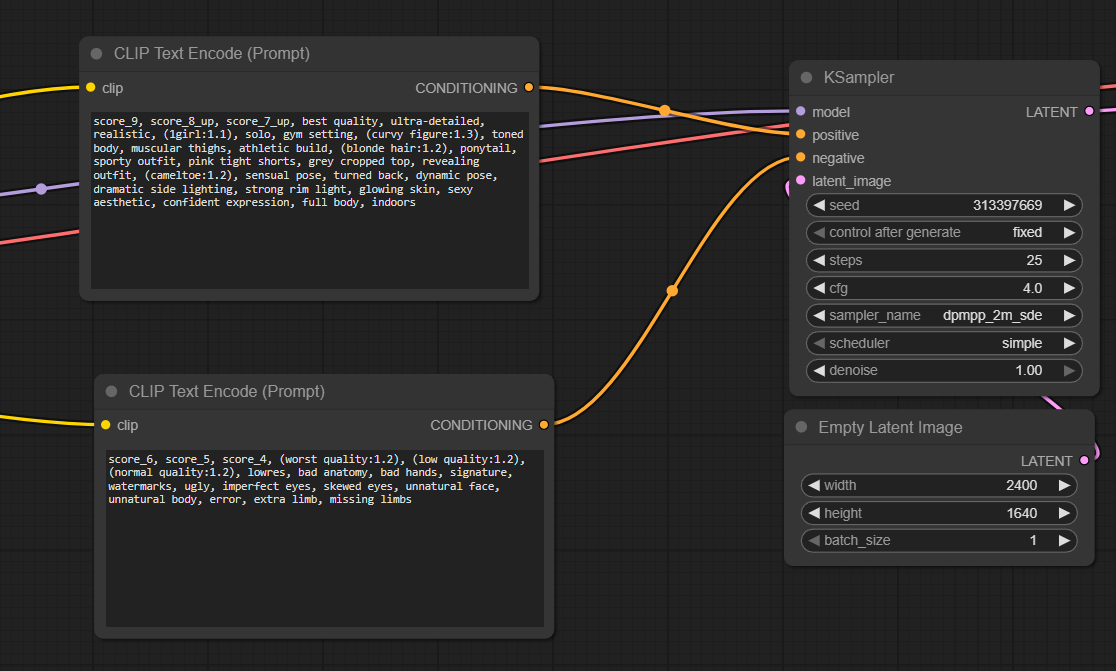Increase the seed value with its right arrow

(x=1069, y=205)
